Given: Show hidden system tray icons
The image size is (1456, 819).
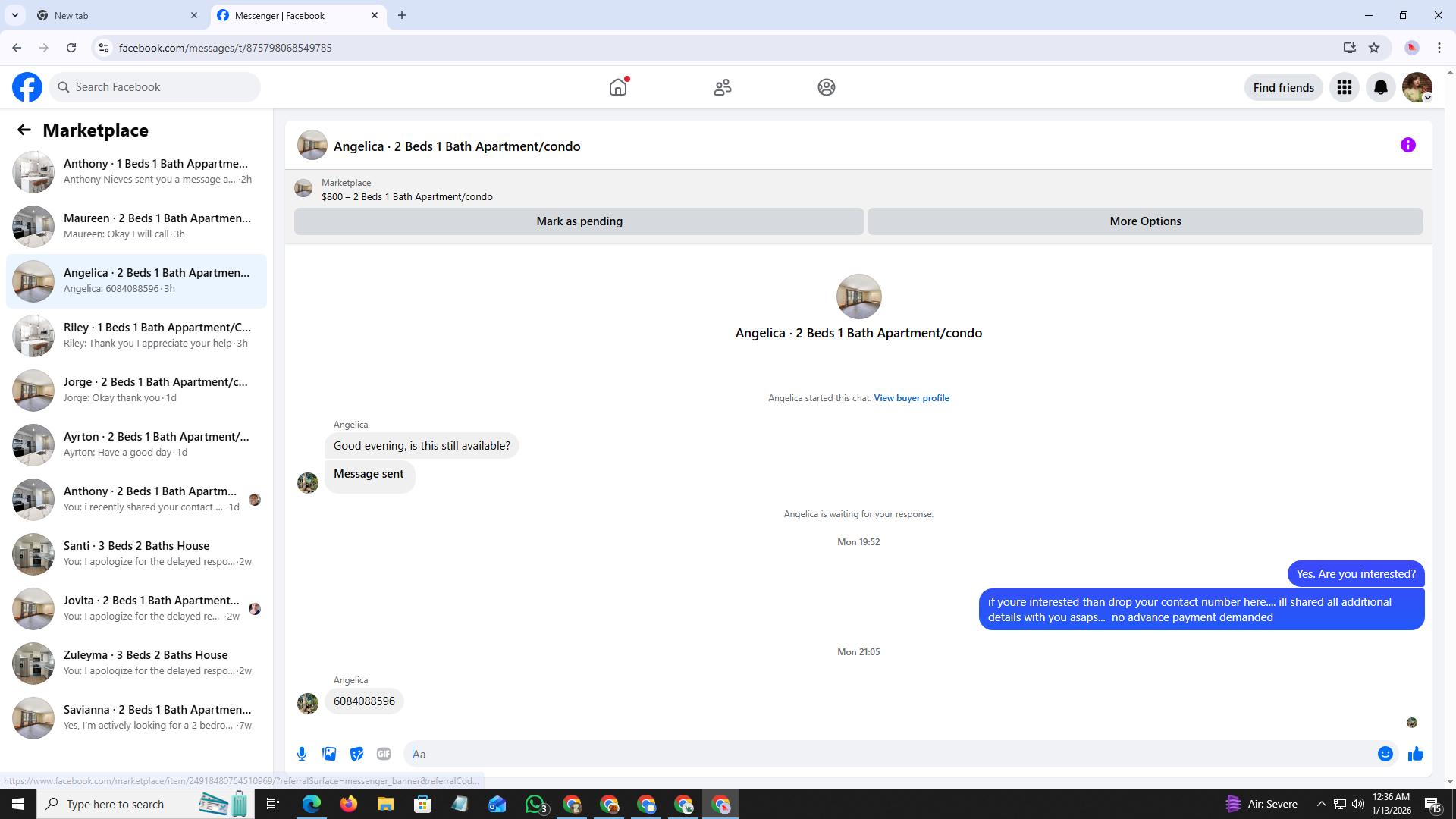Looking at the screenshot, I should [1321, 804].
